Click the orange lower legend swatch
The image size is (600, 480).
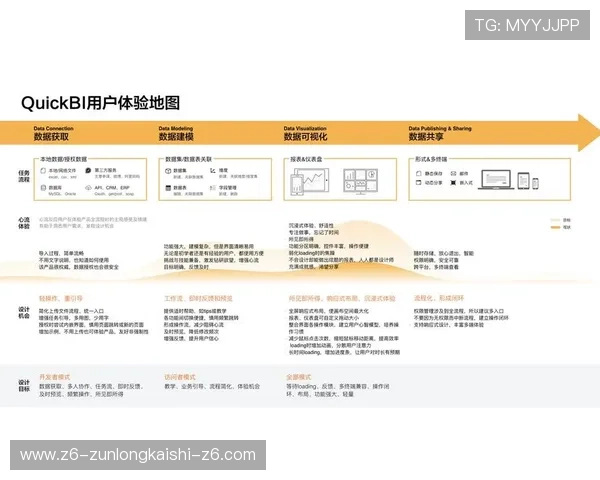(555, 227)
